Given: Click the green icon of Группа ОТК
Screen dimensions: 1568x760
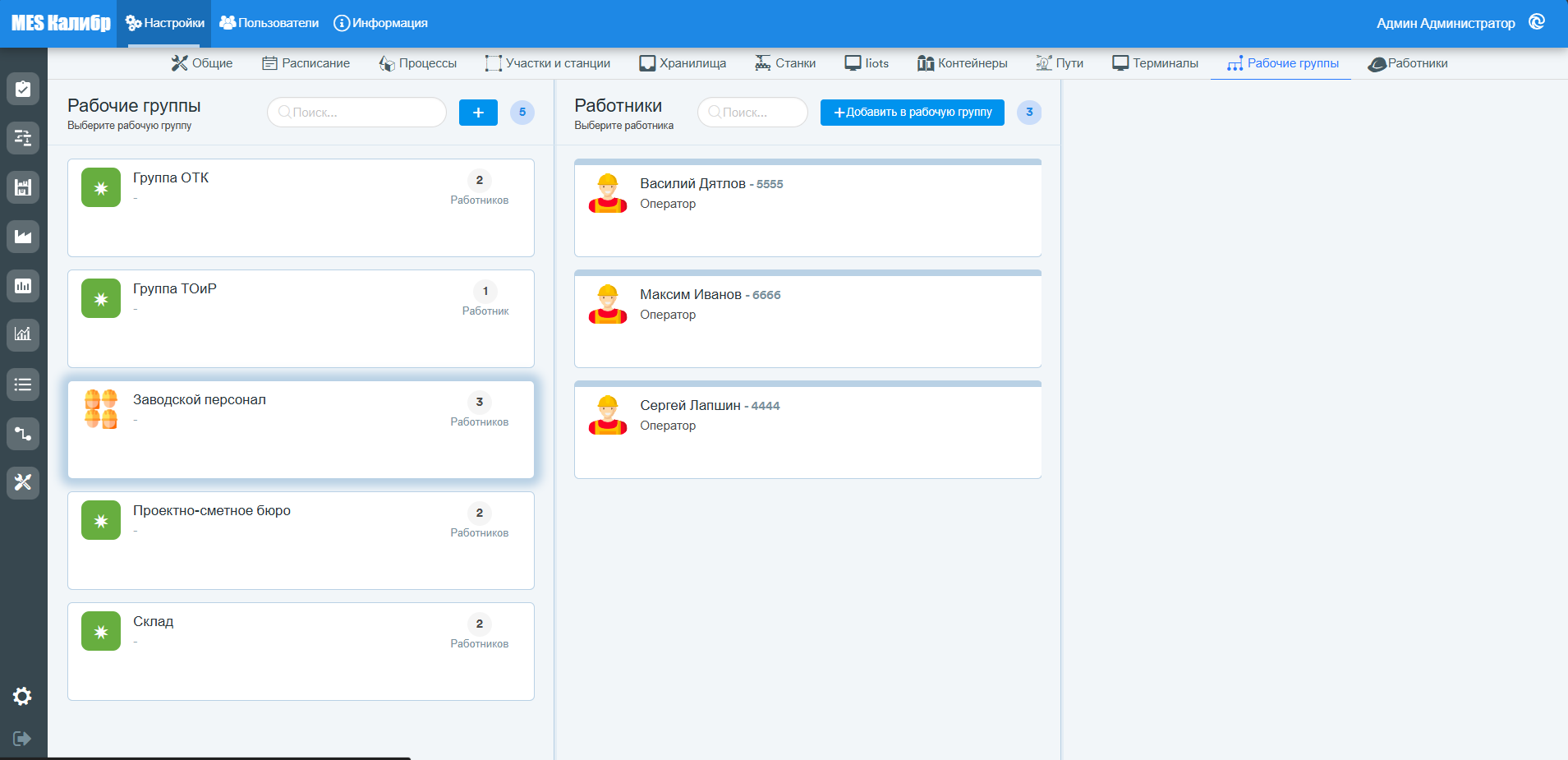Looking at the screenshot, I should pos(101,187).
